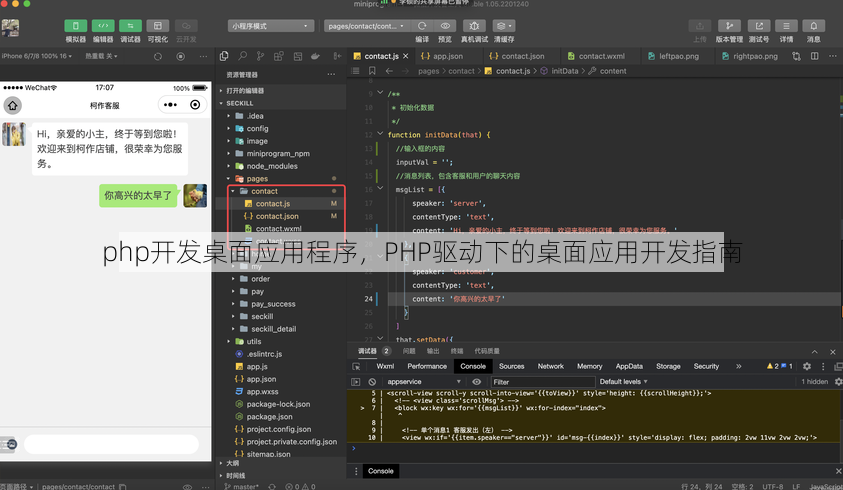Expand the config folder
The width and height of the screenshot is (843, 490).
pos(257,129)
